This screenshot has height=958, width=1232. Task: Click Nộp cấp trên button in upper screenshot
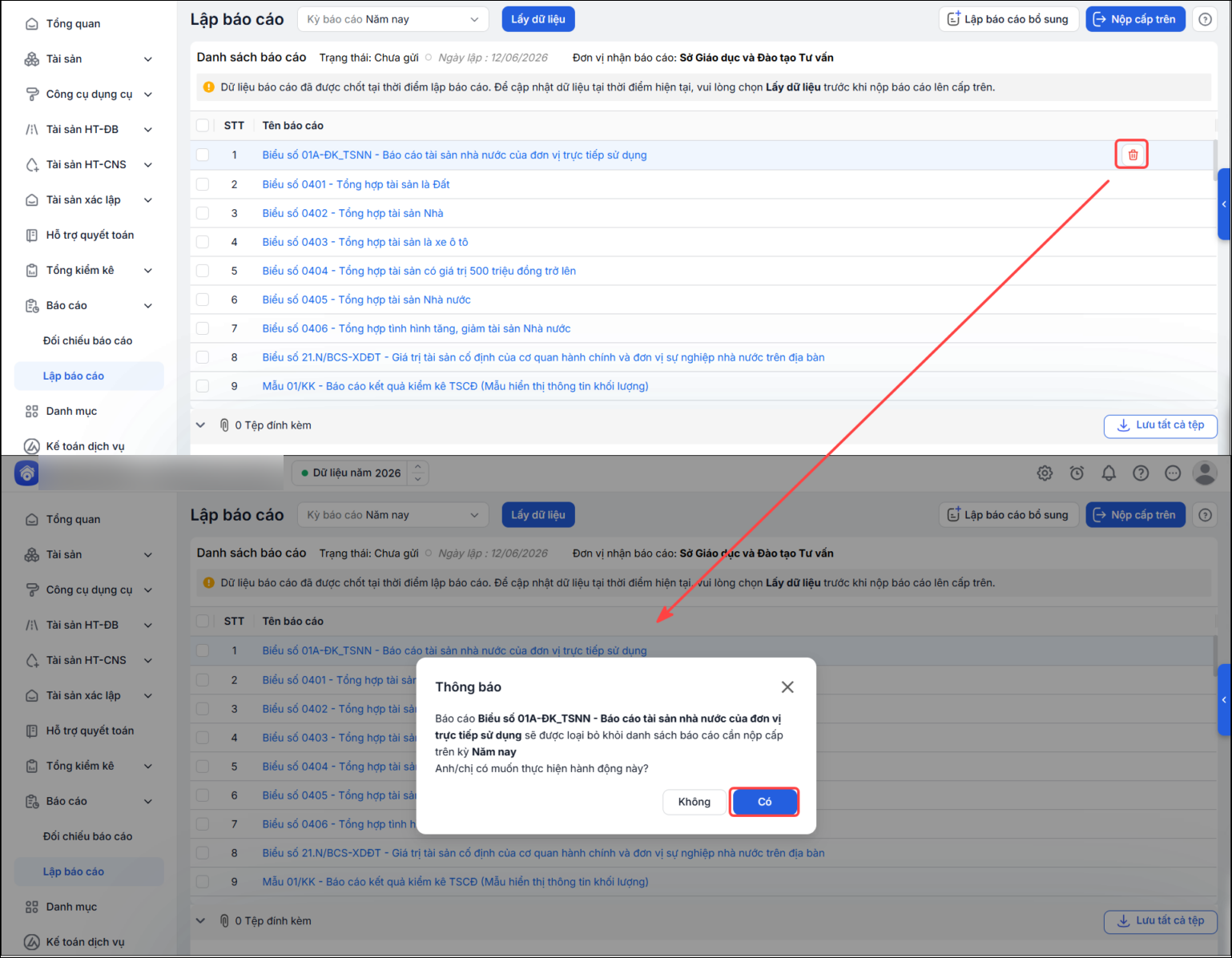point(1135,19)
